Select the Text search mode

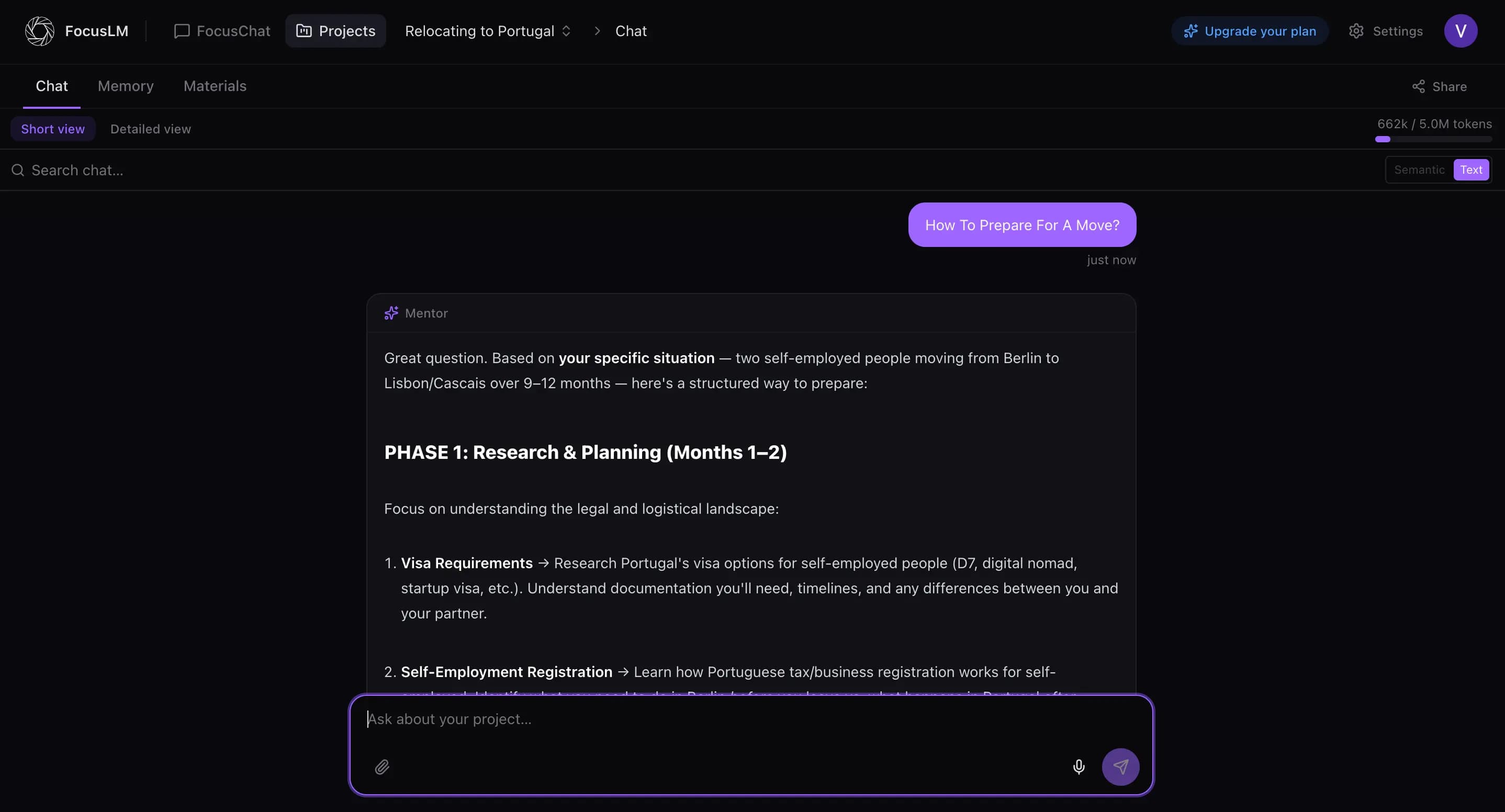1470,170
